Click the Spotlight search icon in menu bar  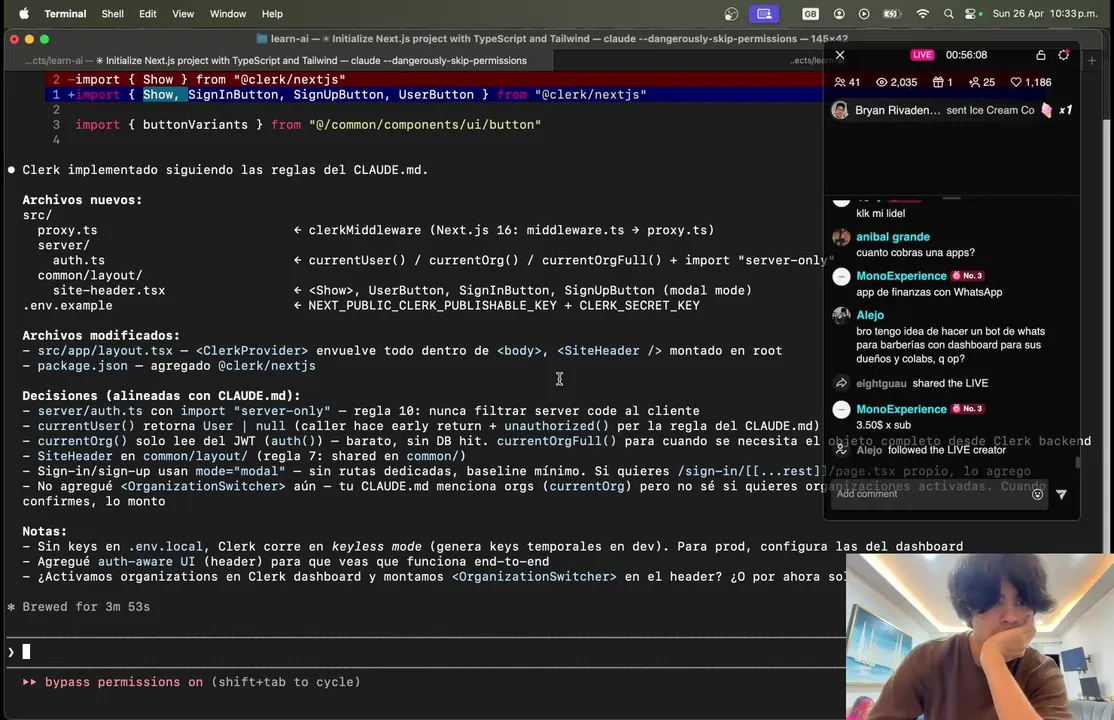pos(948,14)
